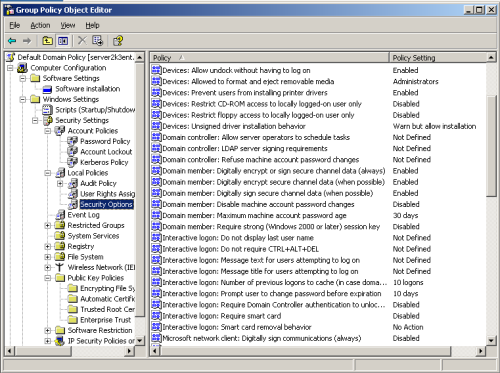500x373 pixels.
Task: Click the Security Settings node icon
Action: pos(48,120)
